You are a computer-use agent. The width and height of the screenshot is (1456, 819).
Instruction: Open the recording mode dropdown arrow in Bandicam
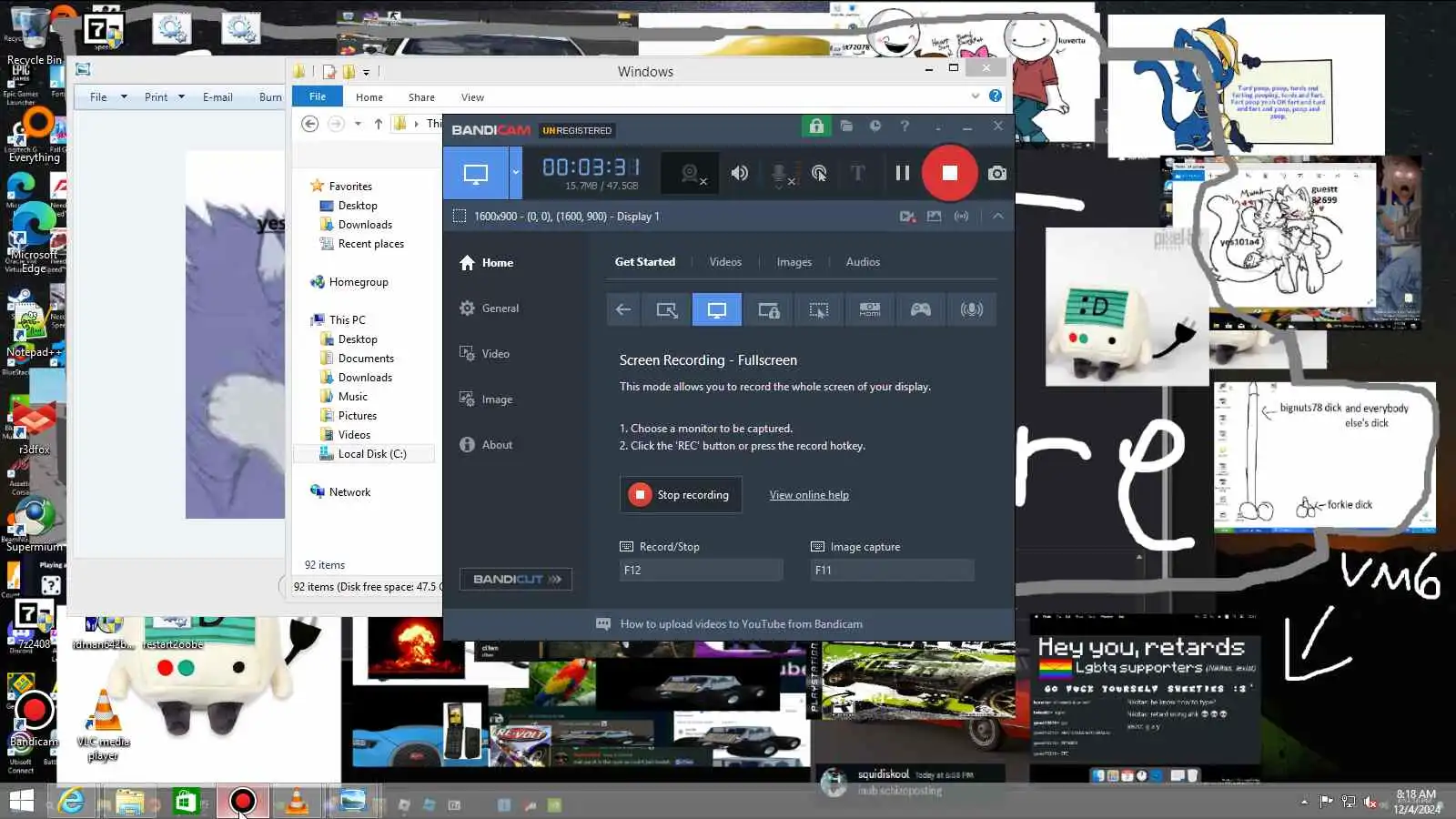point(516,173)
